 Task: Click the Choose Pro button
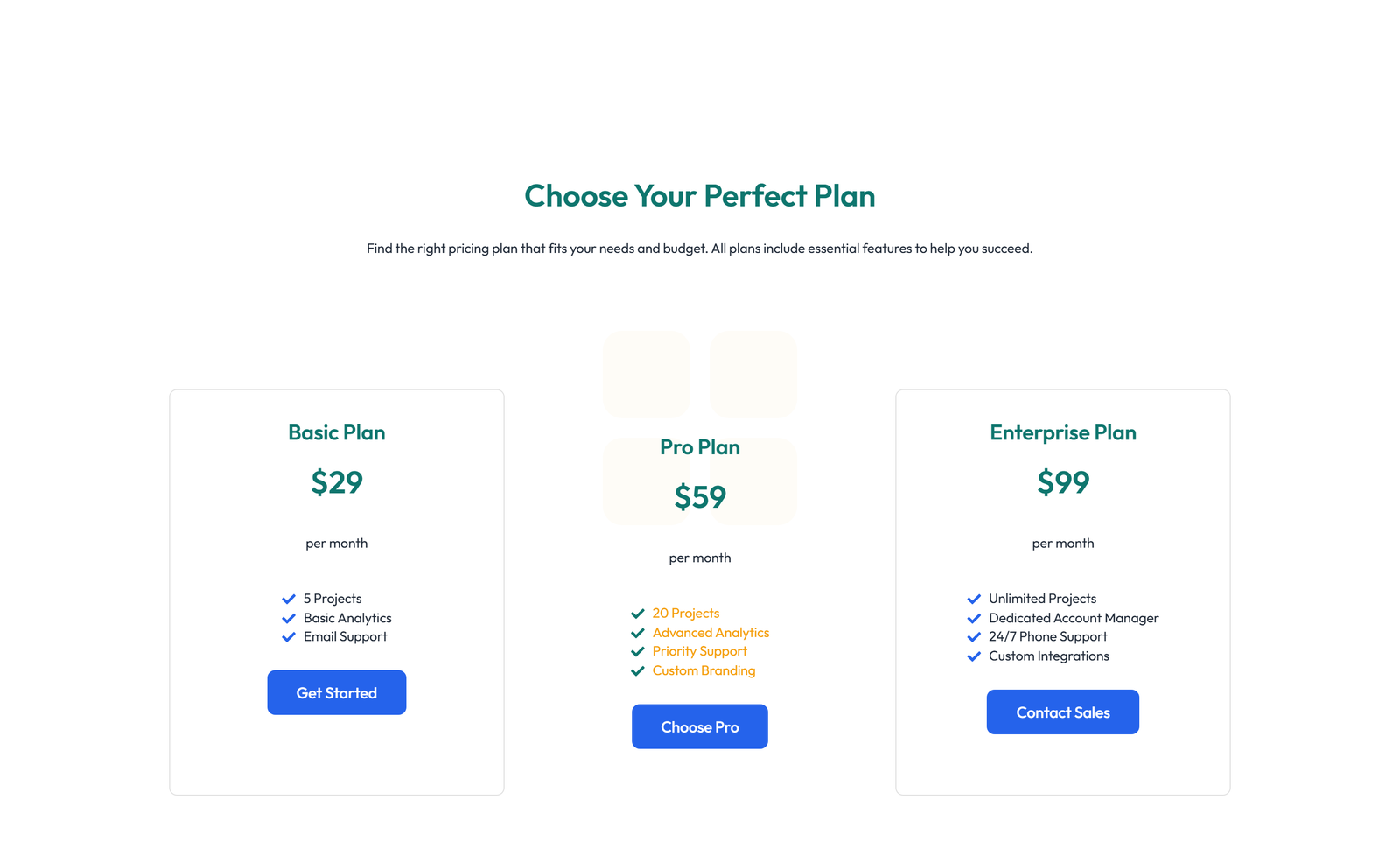(699, 726)
